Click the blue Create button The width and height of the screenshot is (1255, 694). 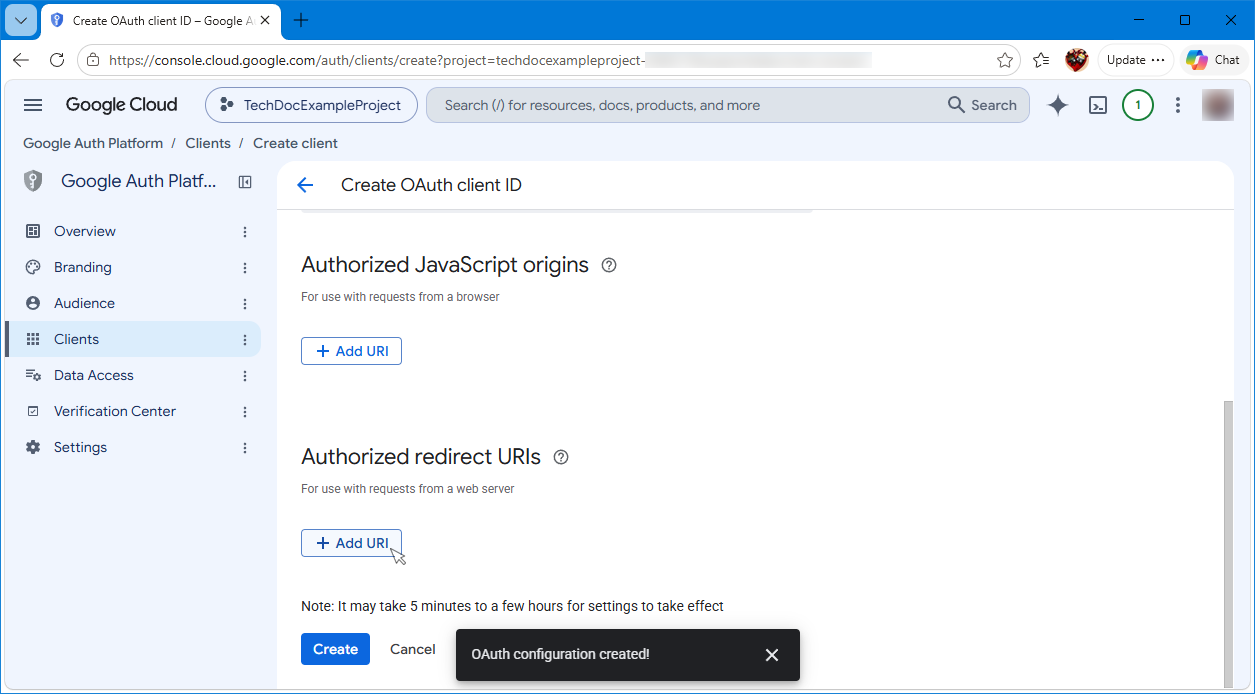pyautogui.click(x=335, y=649)
